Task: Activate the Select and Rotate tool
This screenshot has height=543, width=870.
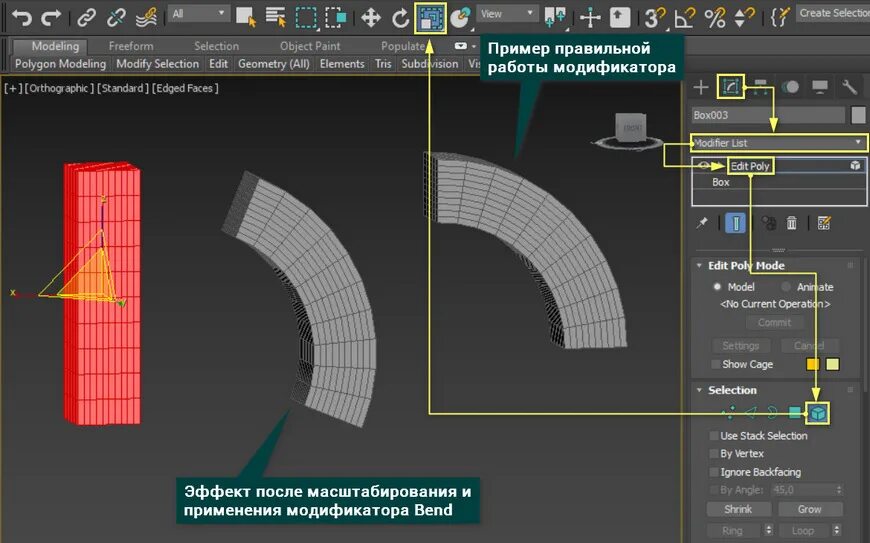Action: [400, 18]
